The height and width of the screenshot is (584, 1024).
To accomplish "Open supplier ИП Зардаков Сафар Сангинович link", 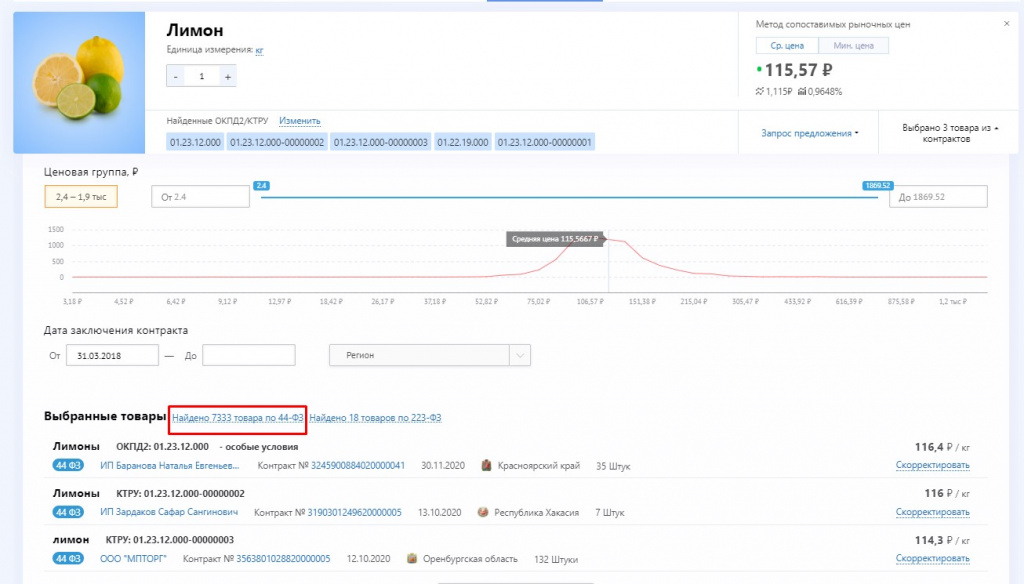I will click(168, 512).
